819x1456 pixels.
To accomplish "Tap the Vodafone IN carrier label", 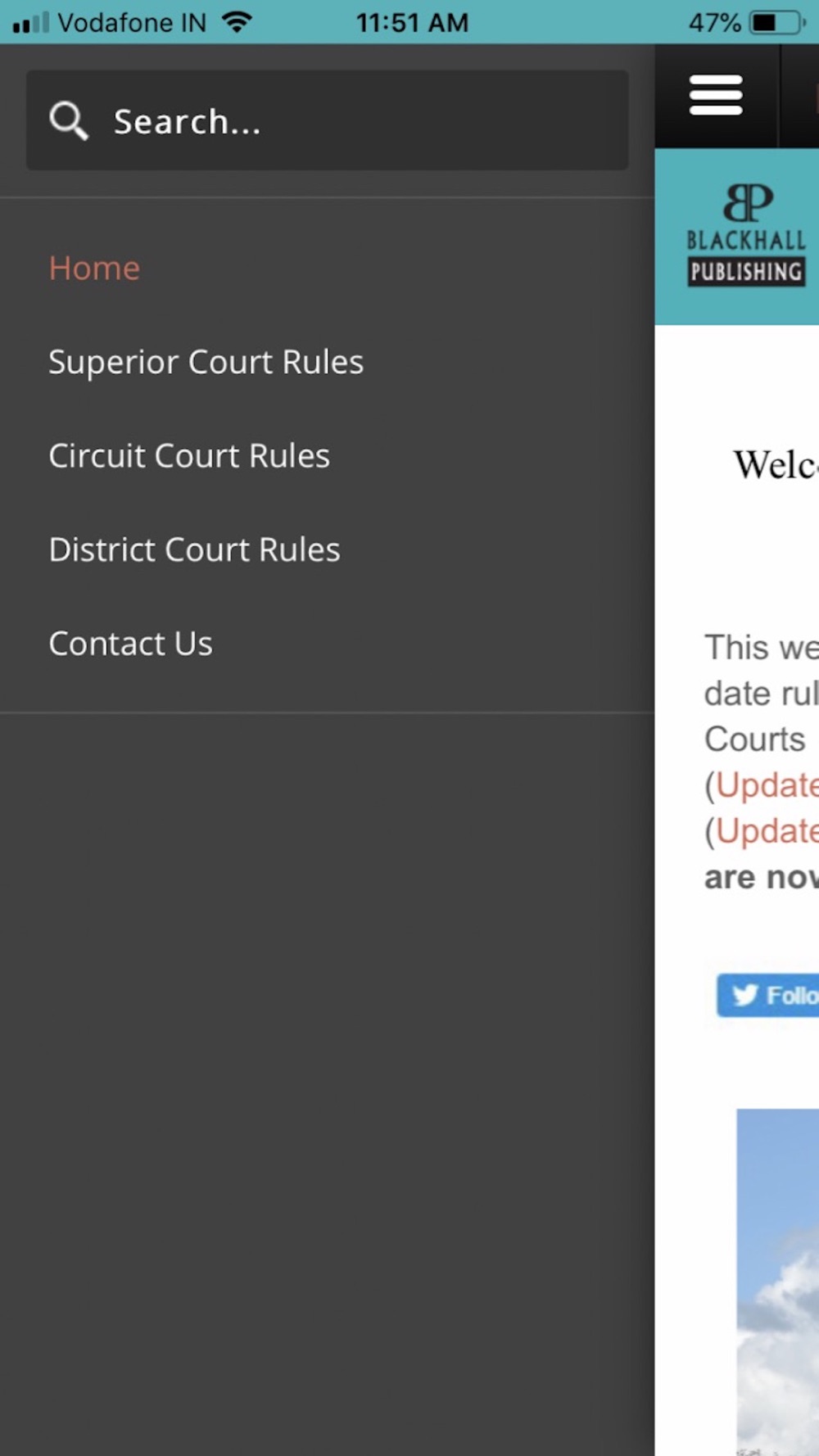I will pos(132,22).
